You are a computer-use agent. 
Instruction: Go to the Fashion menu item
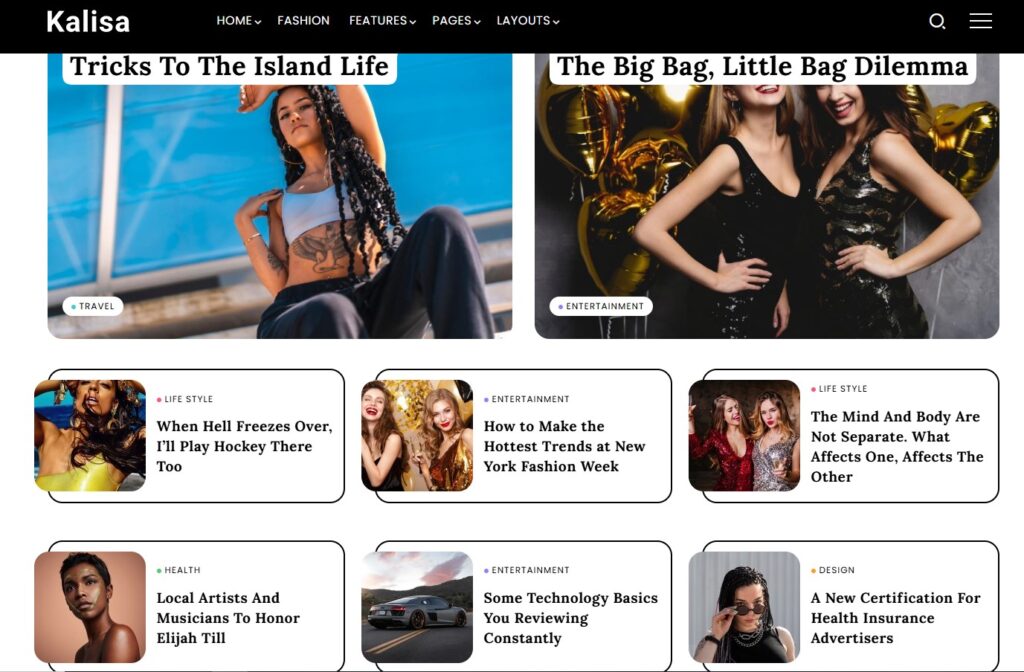(x=303, y=21)
